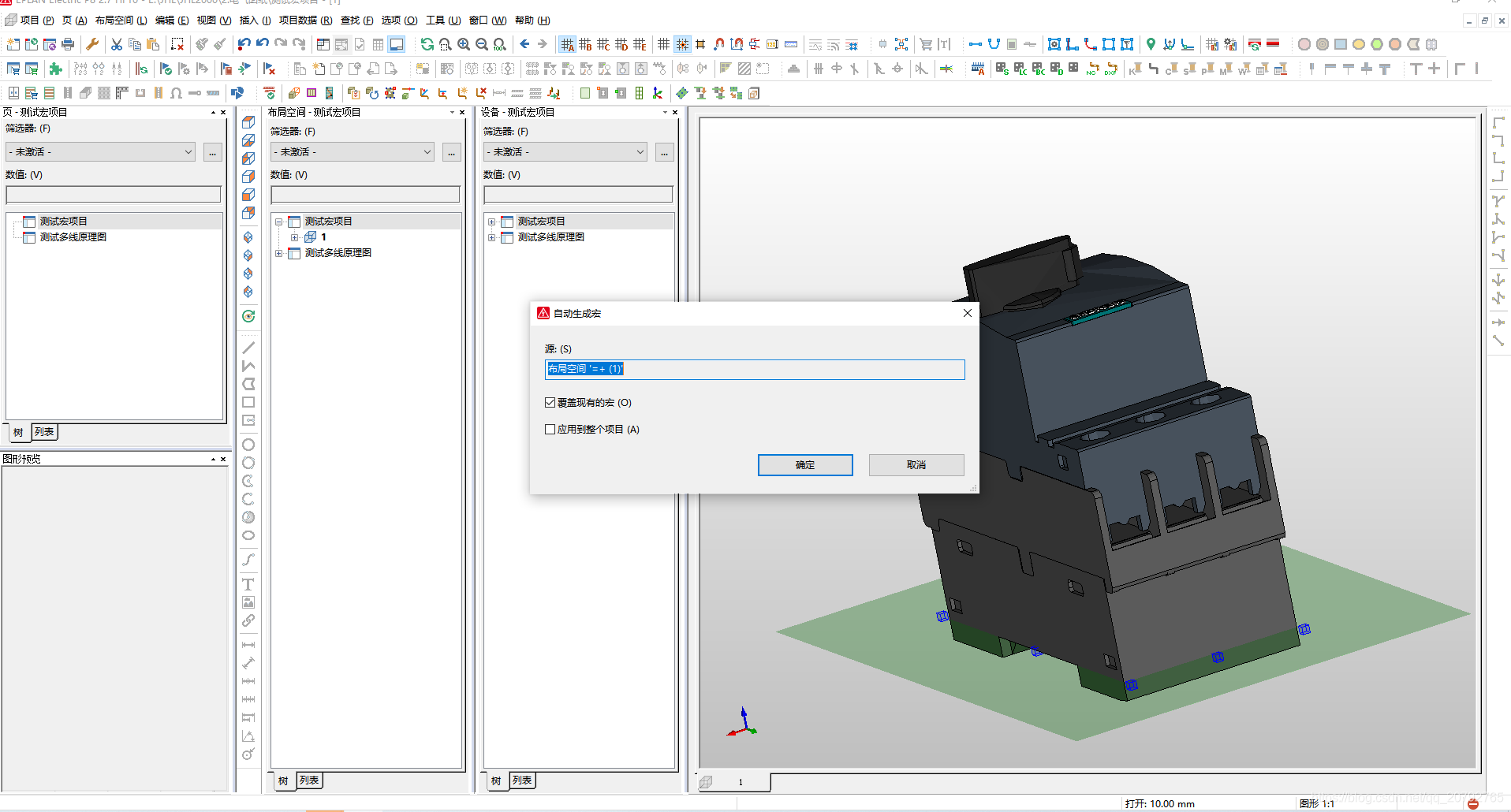Click the 取消 button
1511x812 pixels.
coord(916,465)
